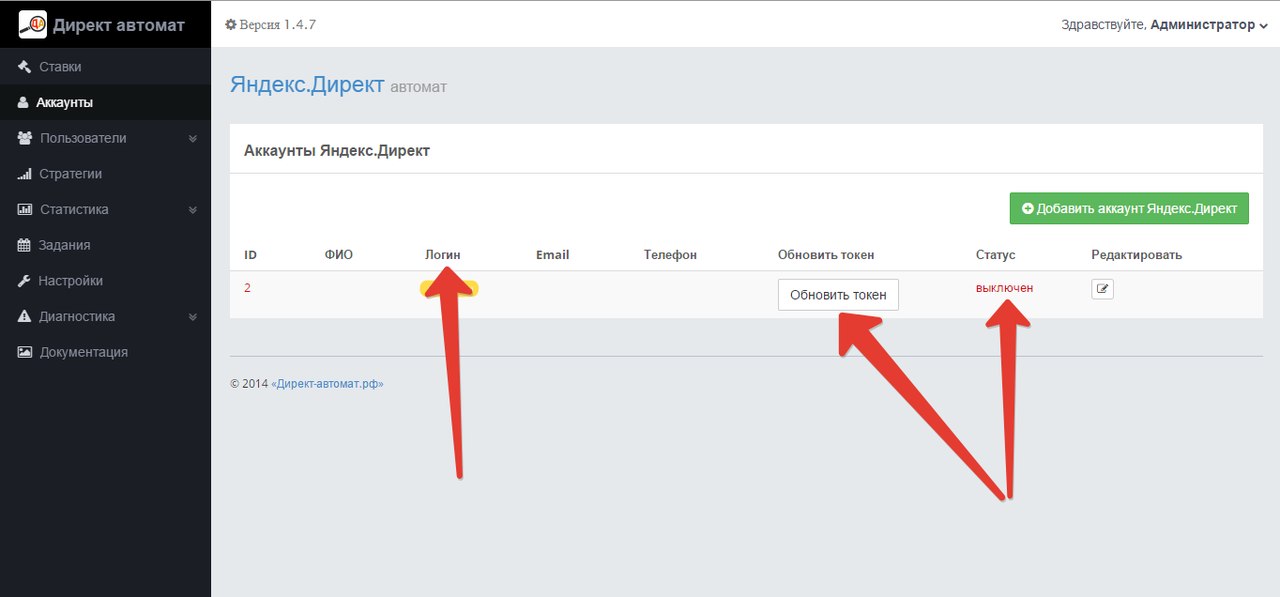Click the signal bars icon beside Стратегии
This screenshot has height=597, width=1280.
pos(25,174)
